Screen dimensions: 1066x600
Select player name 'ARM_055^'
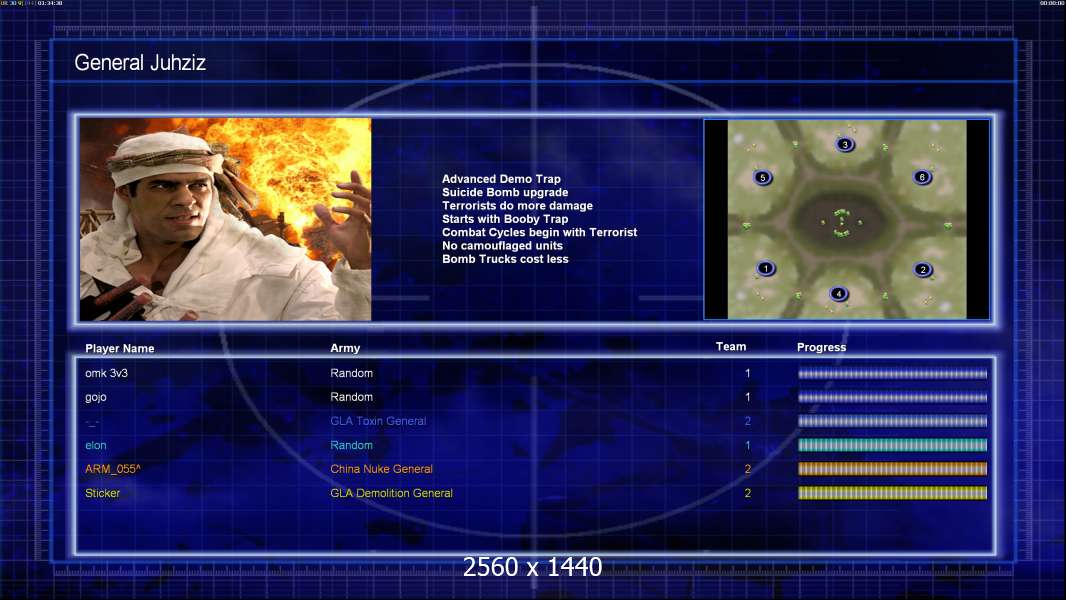pyautogui.click(x=113, y=469)
